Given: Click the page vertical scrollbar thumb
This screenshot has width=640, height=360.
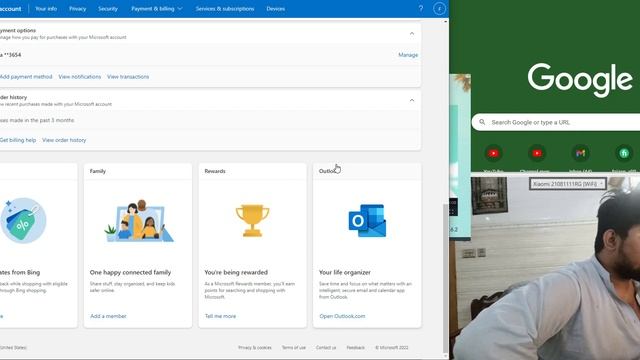Looking at the screenshot, I should (446, 279).
